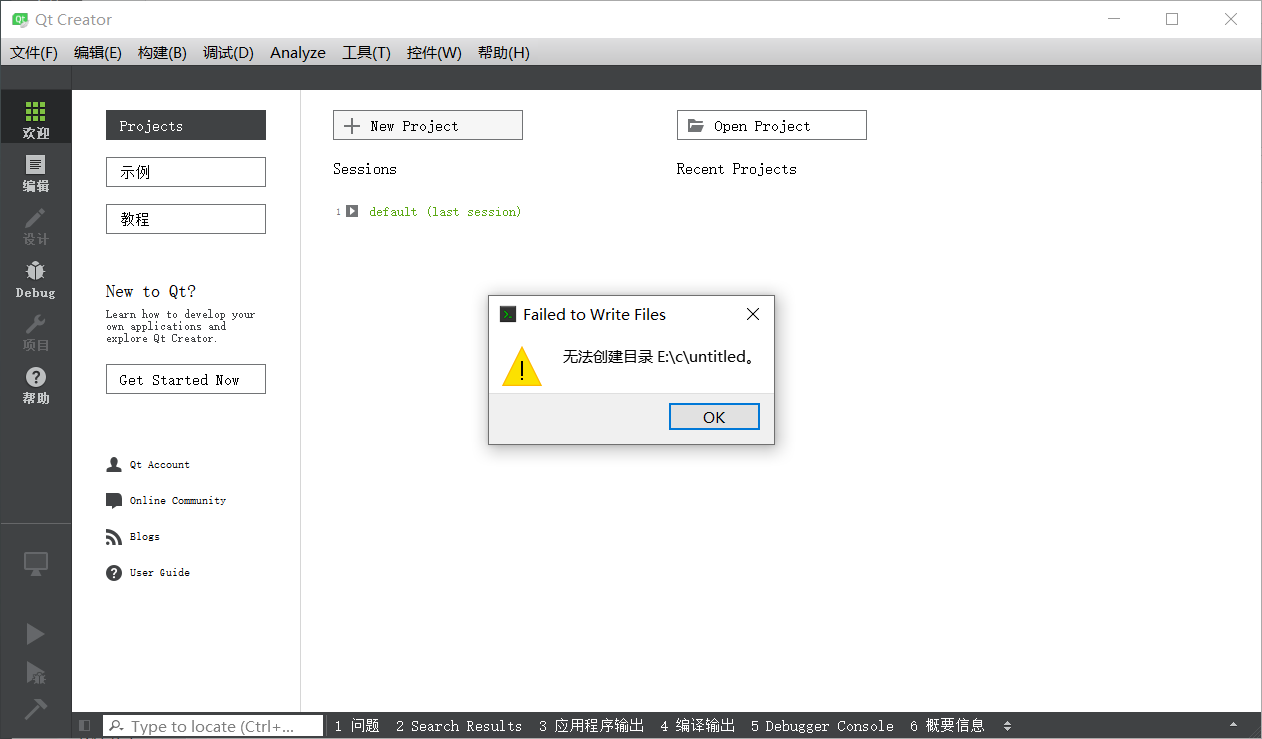Switch to the 欢迎 Welcome mode
Viewport: 1262px width, 739px height.
[x=36, y=118]
